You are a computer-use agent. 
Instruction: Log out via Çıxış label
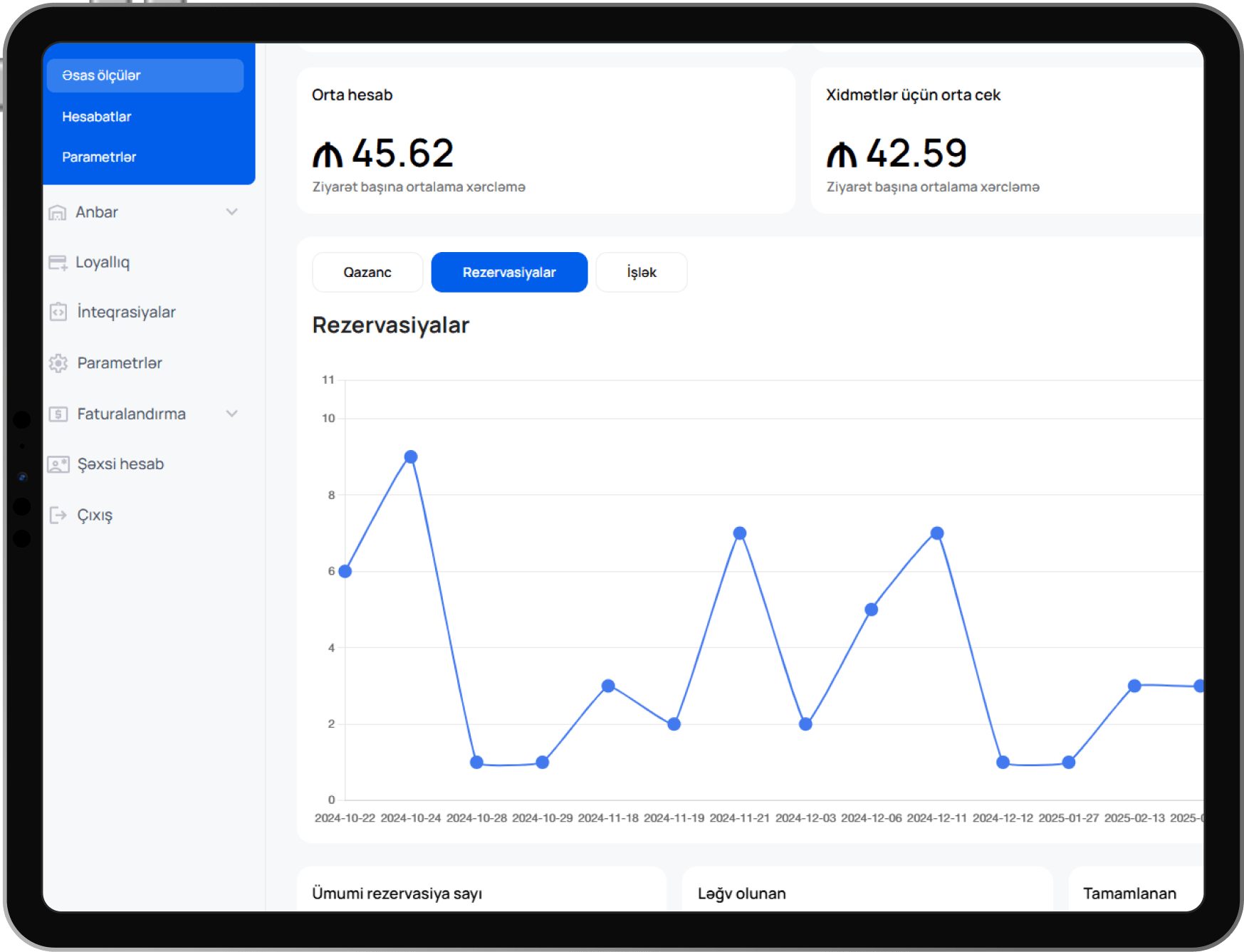(95, 516)
